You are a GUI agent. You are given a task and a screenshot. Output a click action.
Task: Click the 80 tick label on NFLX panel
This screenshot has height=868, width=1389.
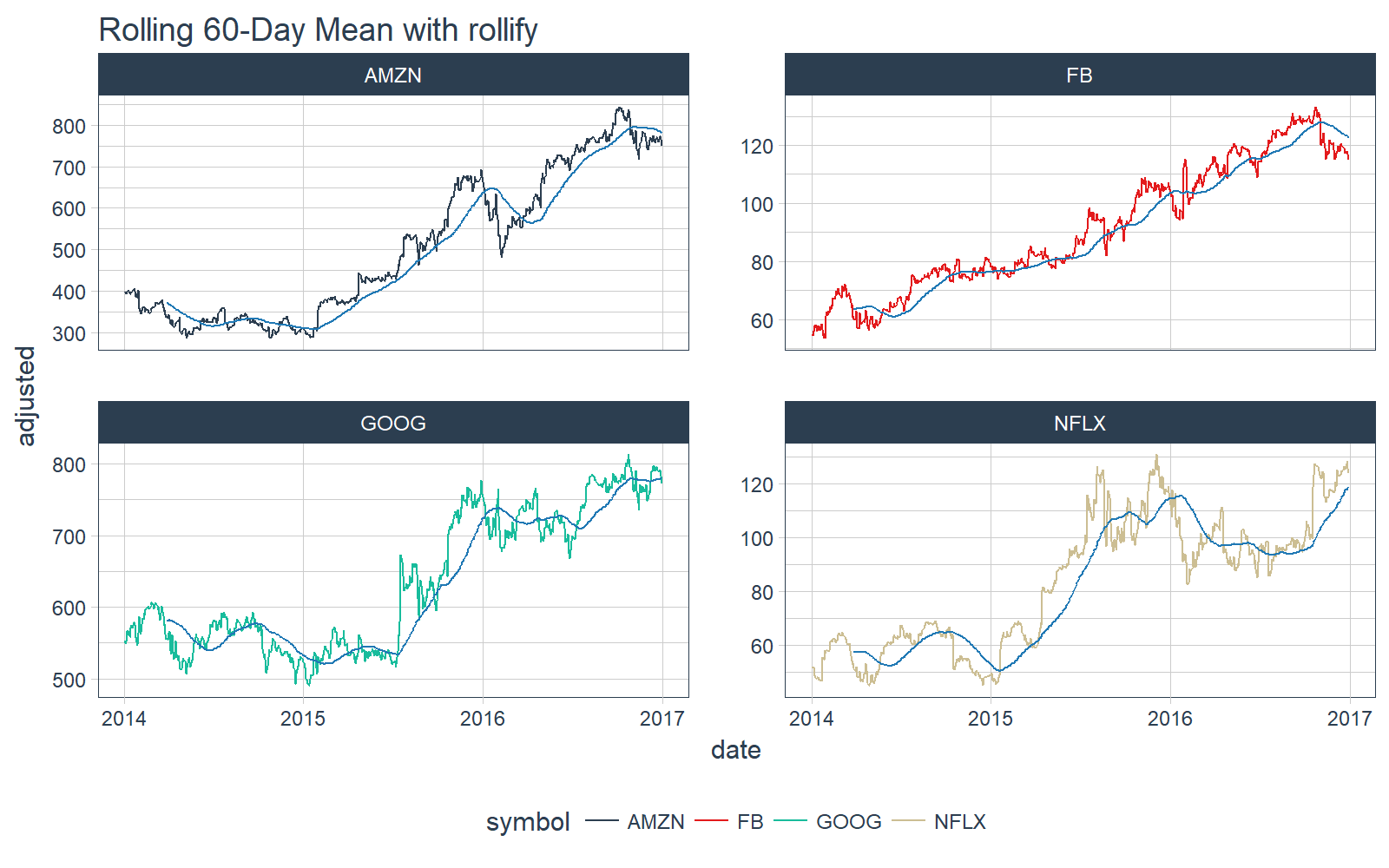tap(762, 592)
